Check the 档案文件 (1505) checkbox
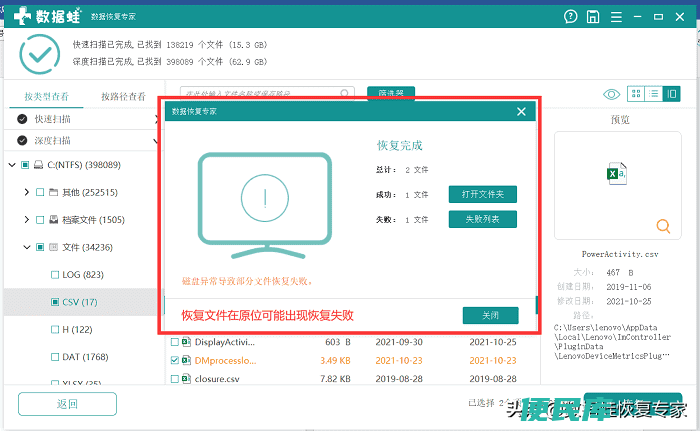This screenshot has height=431, width=700. (x=40, y=220)
